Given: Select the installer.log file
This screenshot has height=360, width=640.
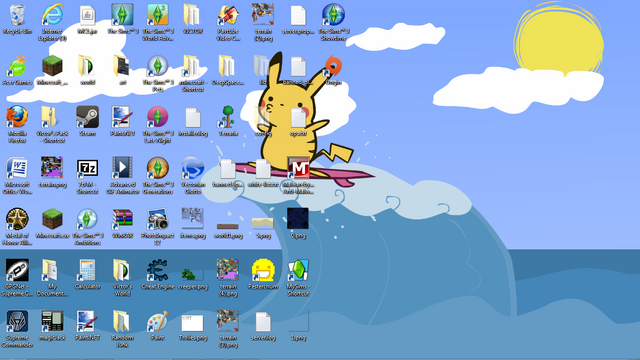Looking at the screenshot, I should (193, 118).
